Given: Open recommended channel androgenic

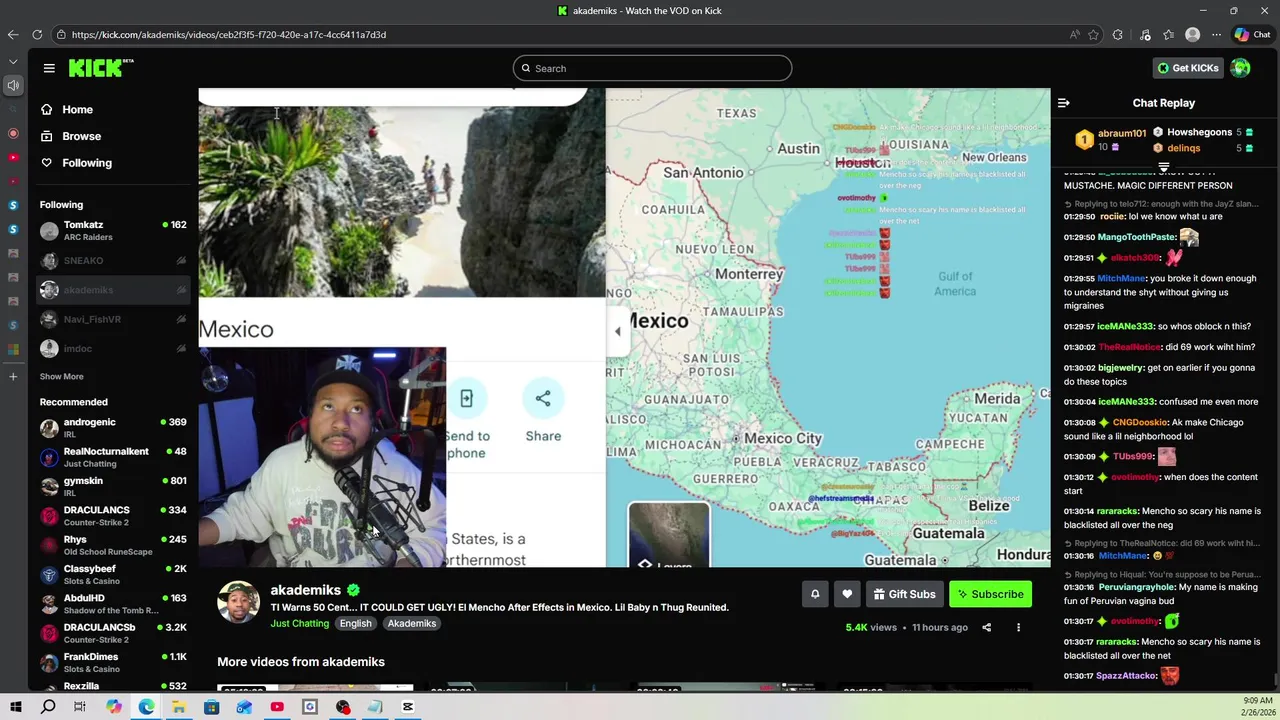Looking at the screenshot, I should tap(113, 428).
